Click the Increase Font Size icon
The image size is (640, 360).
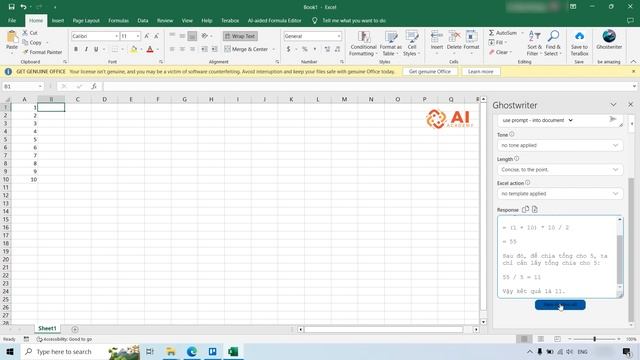[147, 36]
